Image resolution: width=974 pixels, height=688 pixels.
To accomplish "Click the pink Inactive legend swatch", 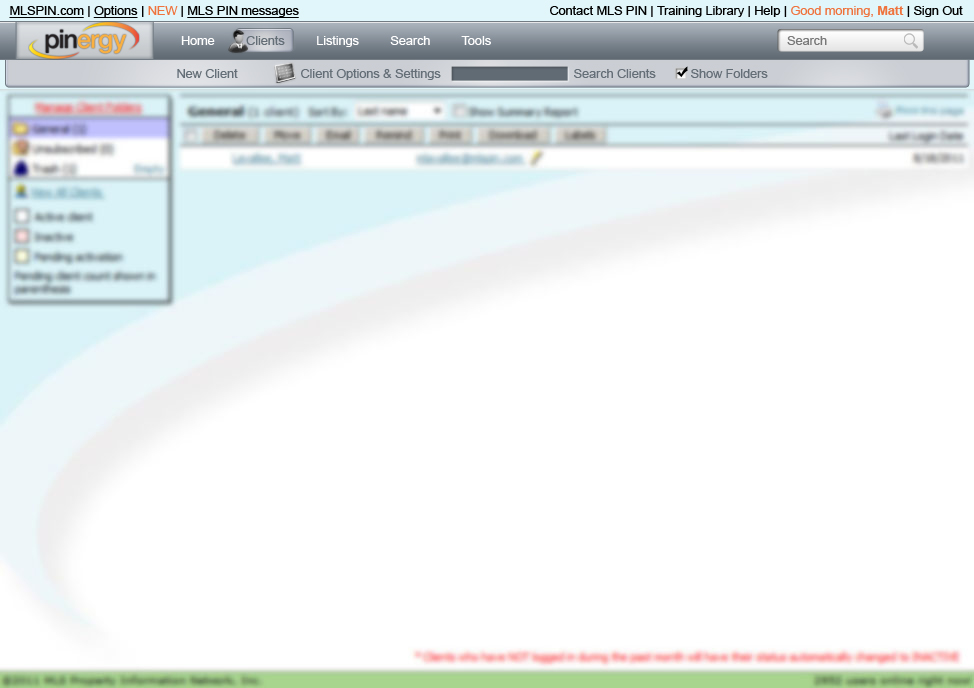I will click(22, 237).
